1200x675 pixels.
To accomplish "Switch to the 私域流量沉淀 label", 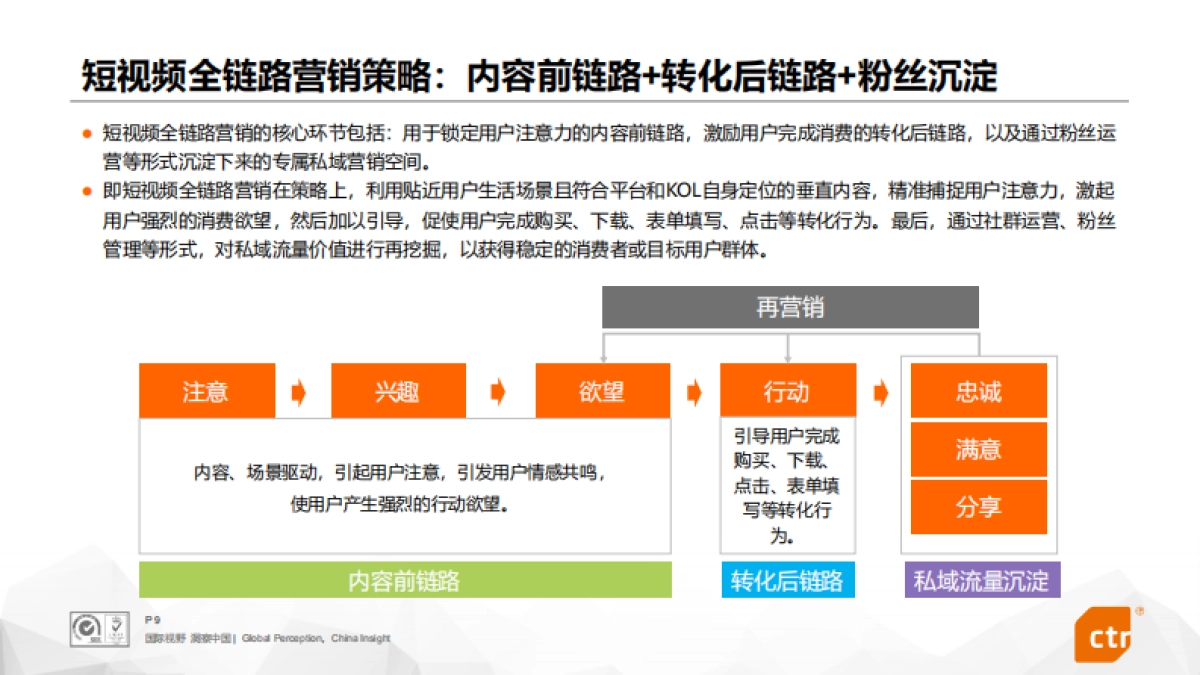I will 983,581.
